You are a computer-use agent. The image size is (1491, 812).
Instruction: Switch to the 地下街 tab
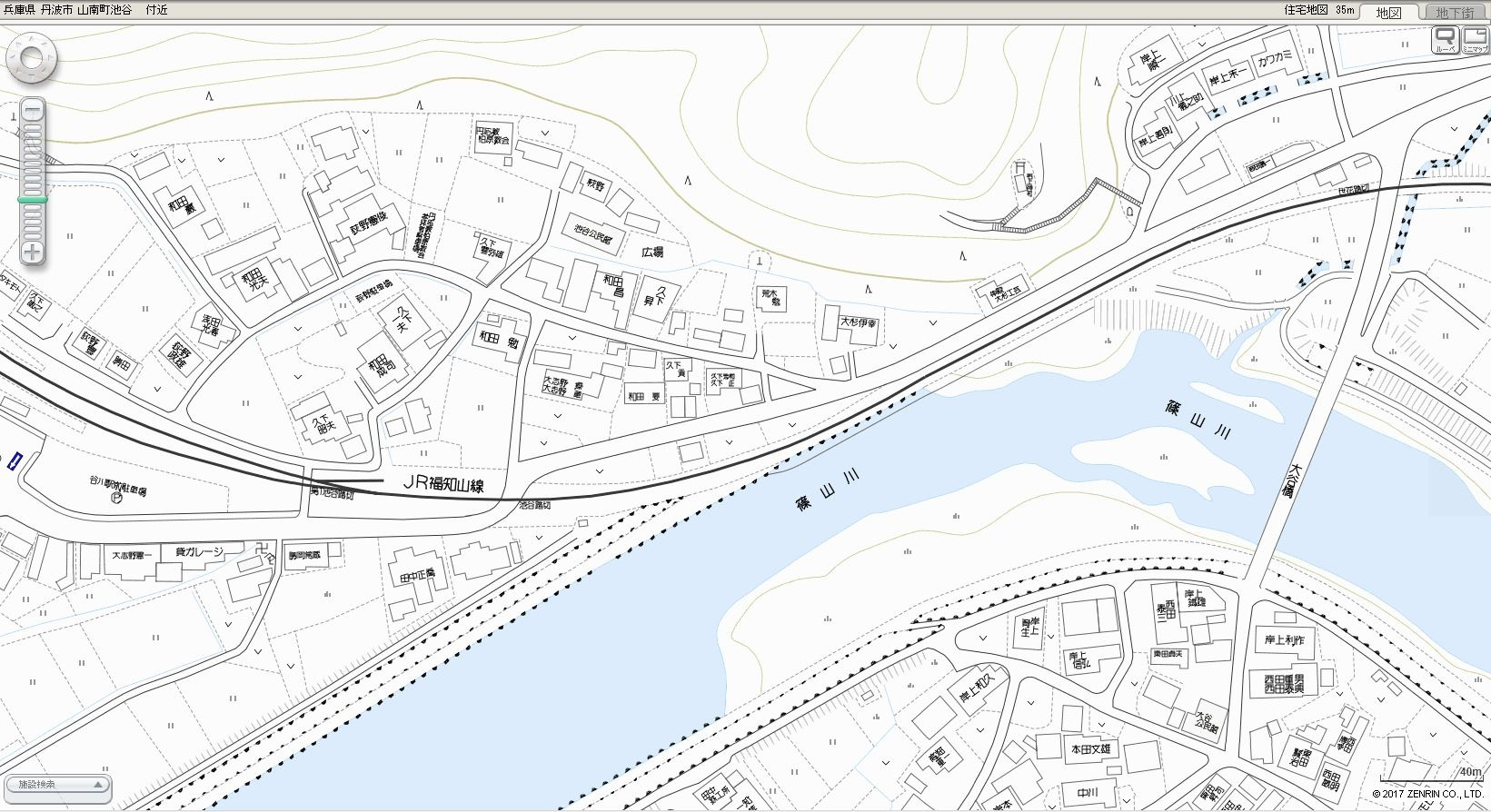pyautogui.click(x=1456, y=12)
